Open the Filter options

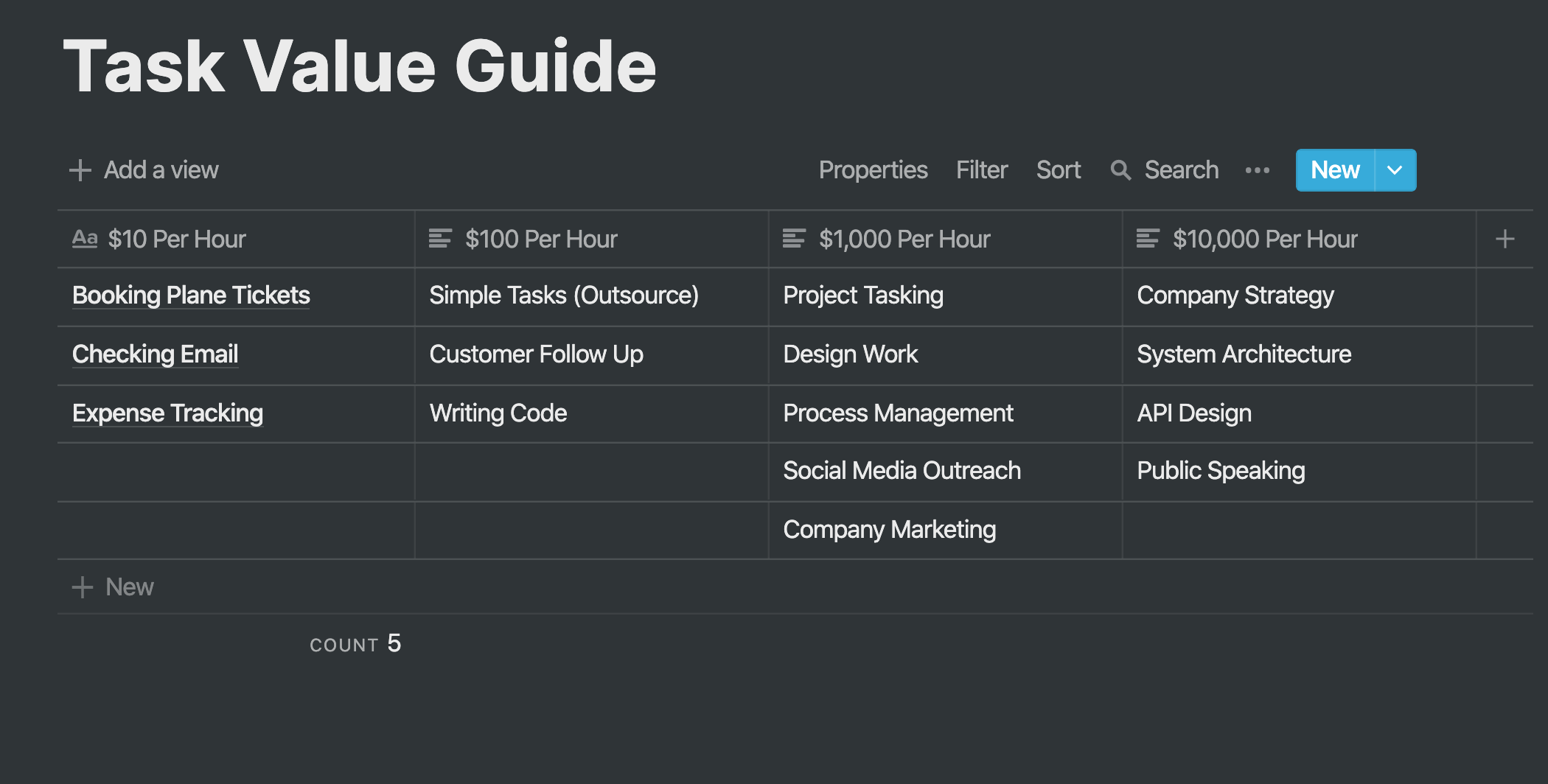tap(982, 169)
